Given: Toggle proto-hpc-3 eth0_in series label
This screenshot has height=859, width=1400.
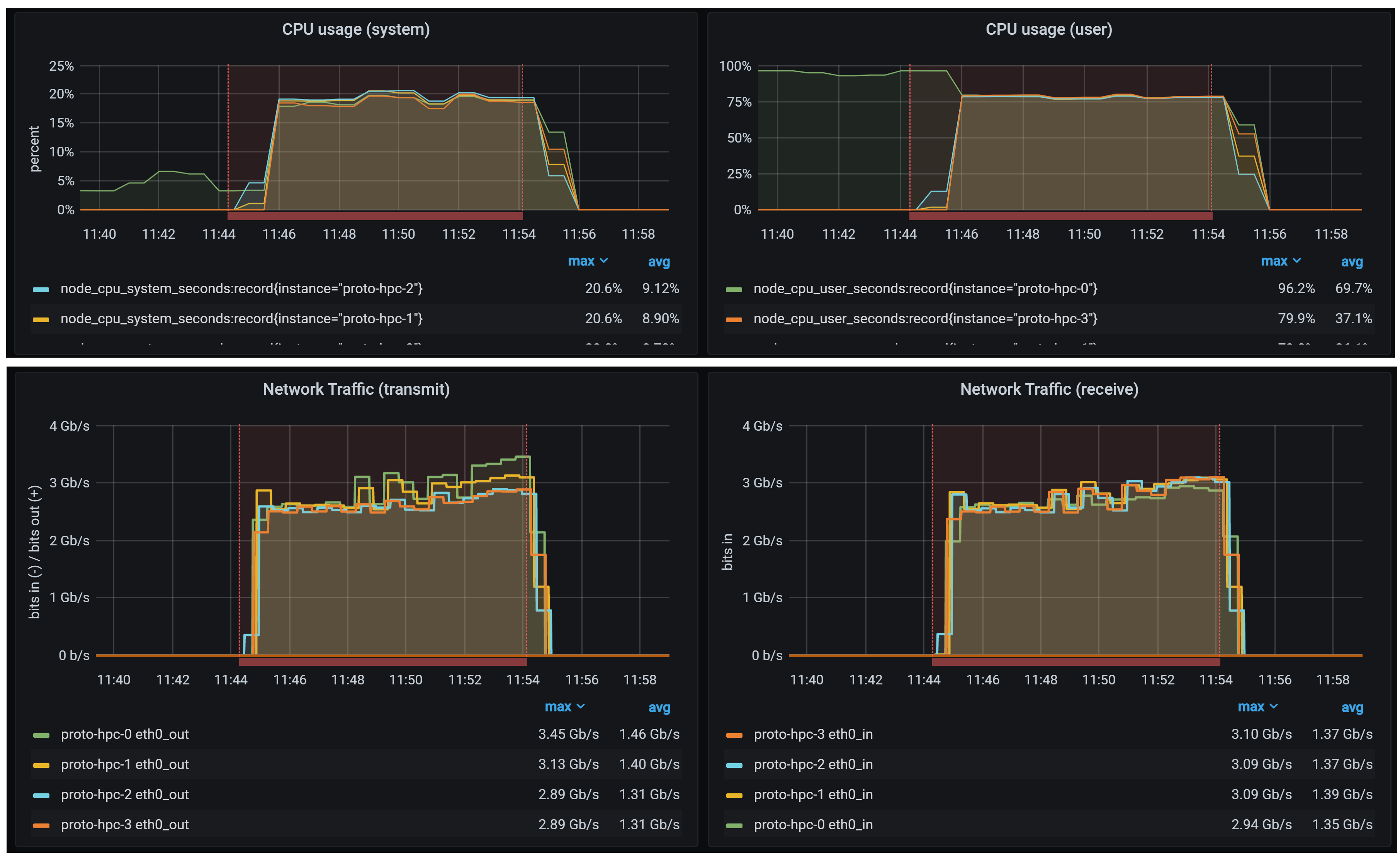Looking at the screenshot, I should 813,734.
